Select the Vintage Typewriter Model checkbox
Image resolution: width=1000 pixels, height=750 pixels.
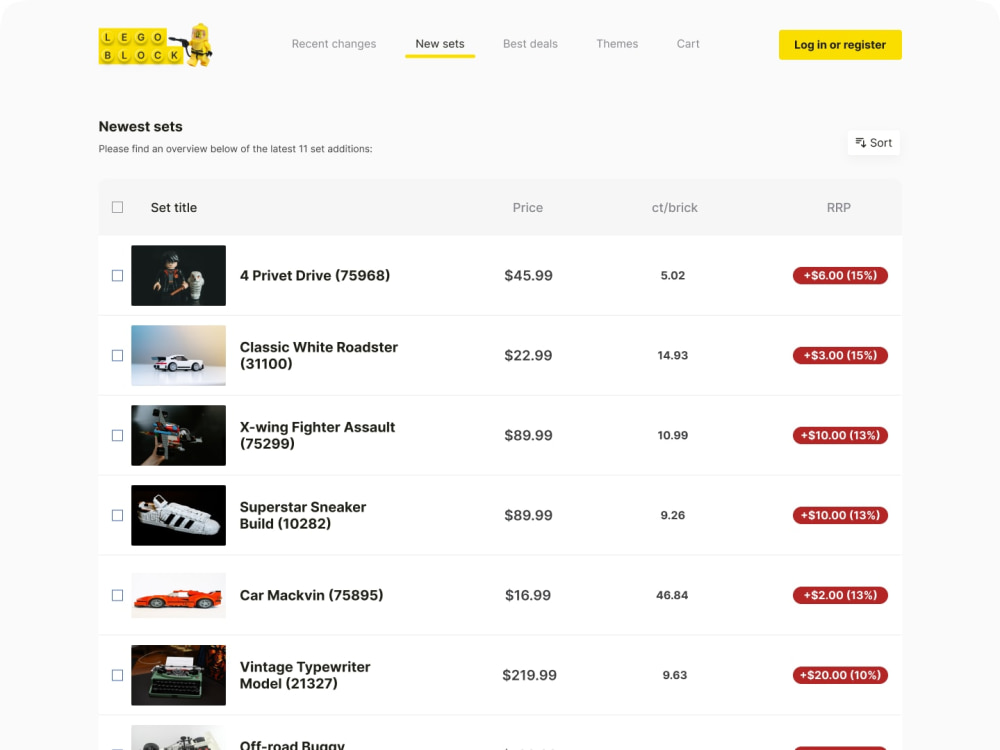117,675
